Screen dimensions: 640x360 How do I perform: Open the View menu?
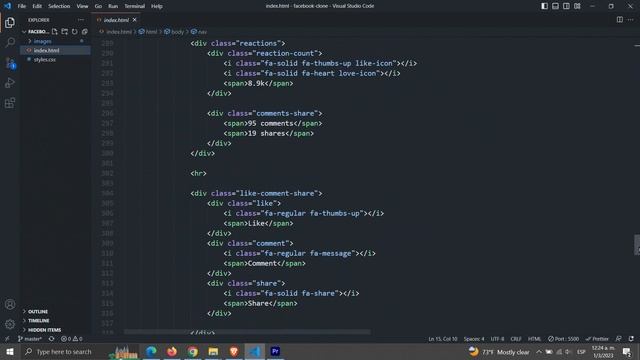pos(82,6)
